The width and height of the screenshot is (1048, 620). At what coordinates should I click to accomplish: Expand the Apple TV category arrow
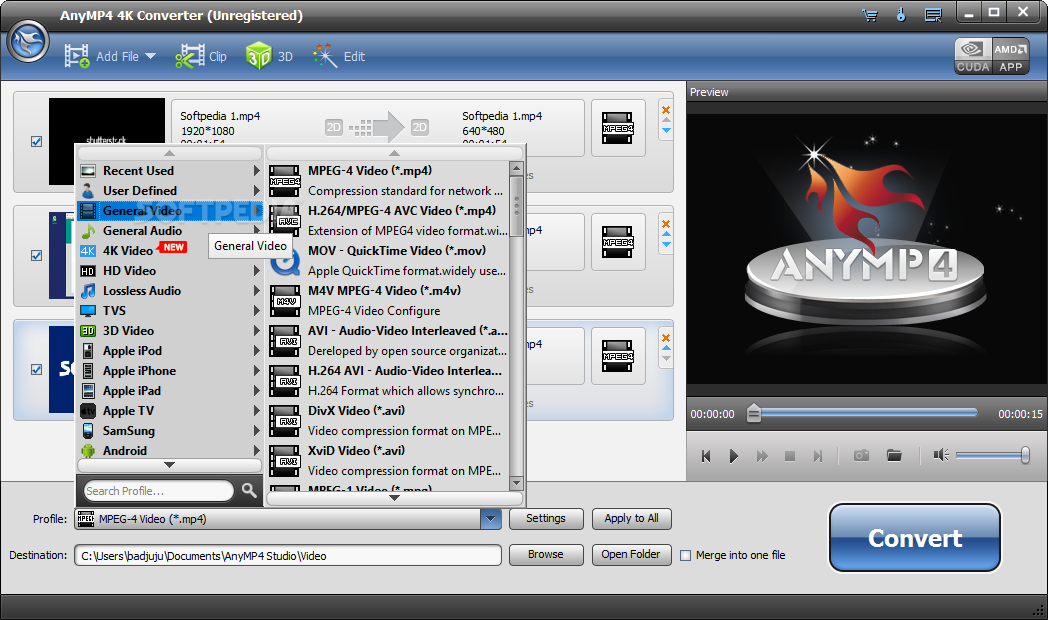point(257,411)
